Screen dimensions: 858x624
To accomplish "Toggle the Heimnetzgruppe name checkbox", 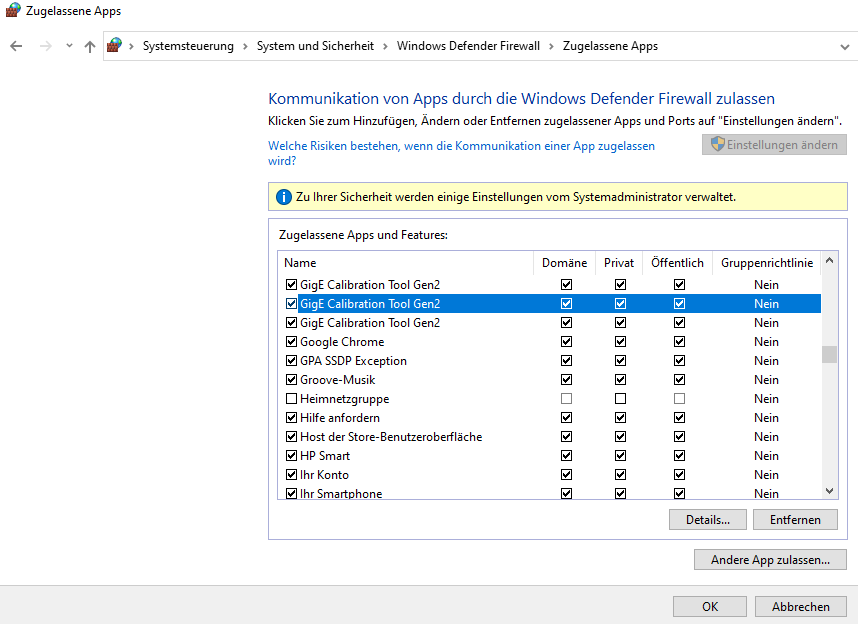I will (x=292, y=399).
